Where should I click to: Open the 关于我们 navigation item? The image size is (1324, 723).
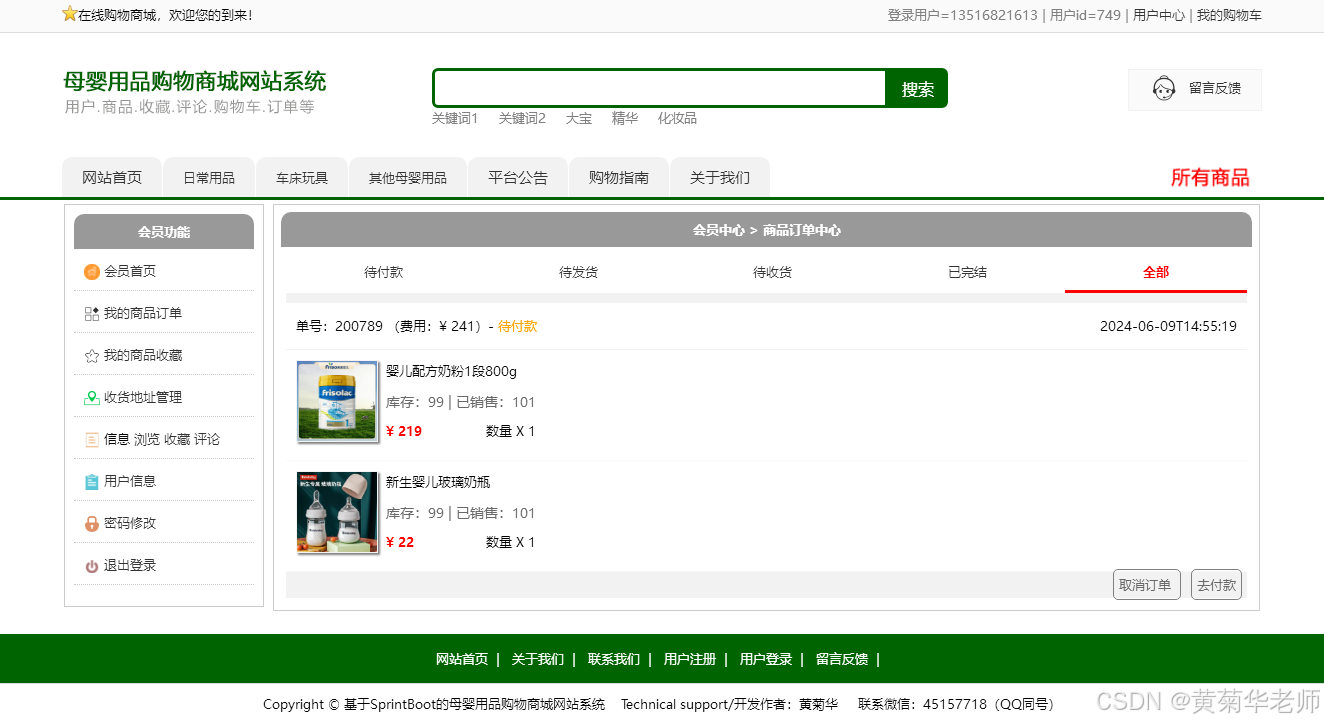[720, 178]
